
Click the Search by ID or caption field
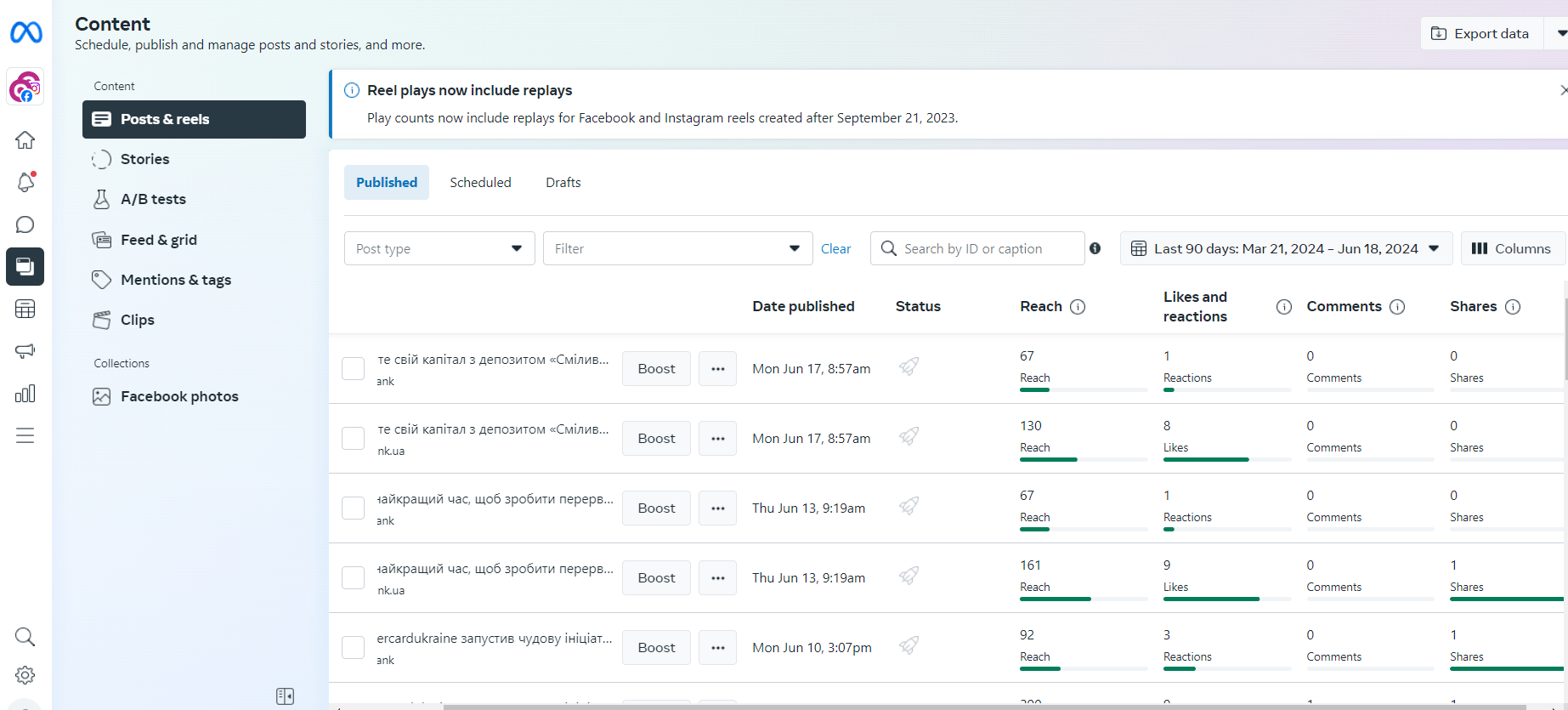coord(977,248)
